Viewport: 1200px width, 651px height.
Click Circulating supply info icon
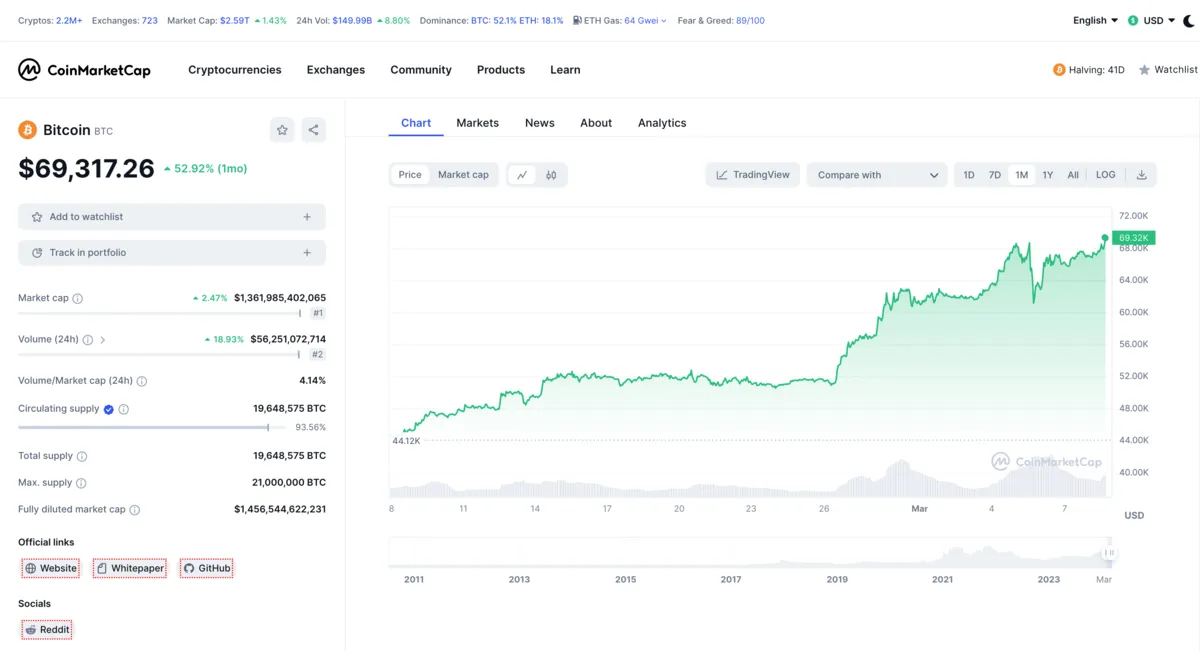(x=124, y=409)
